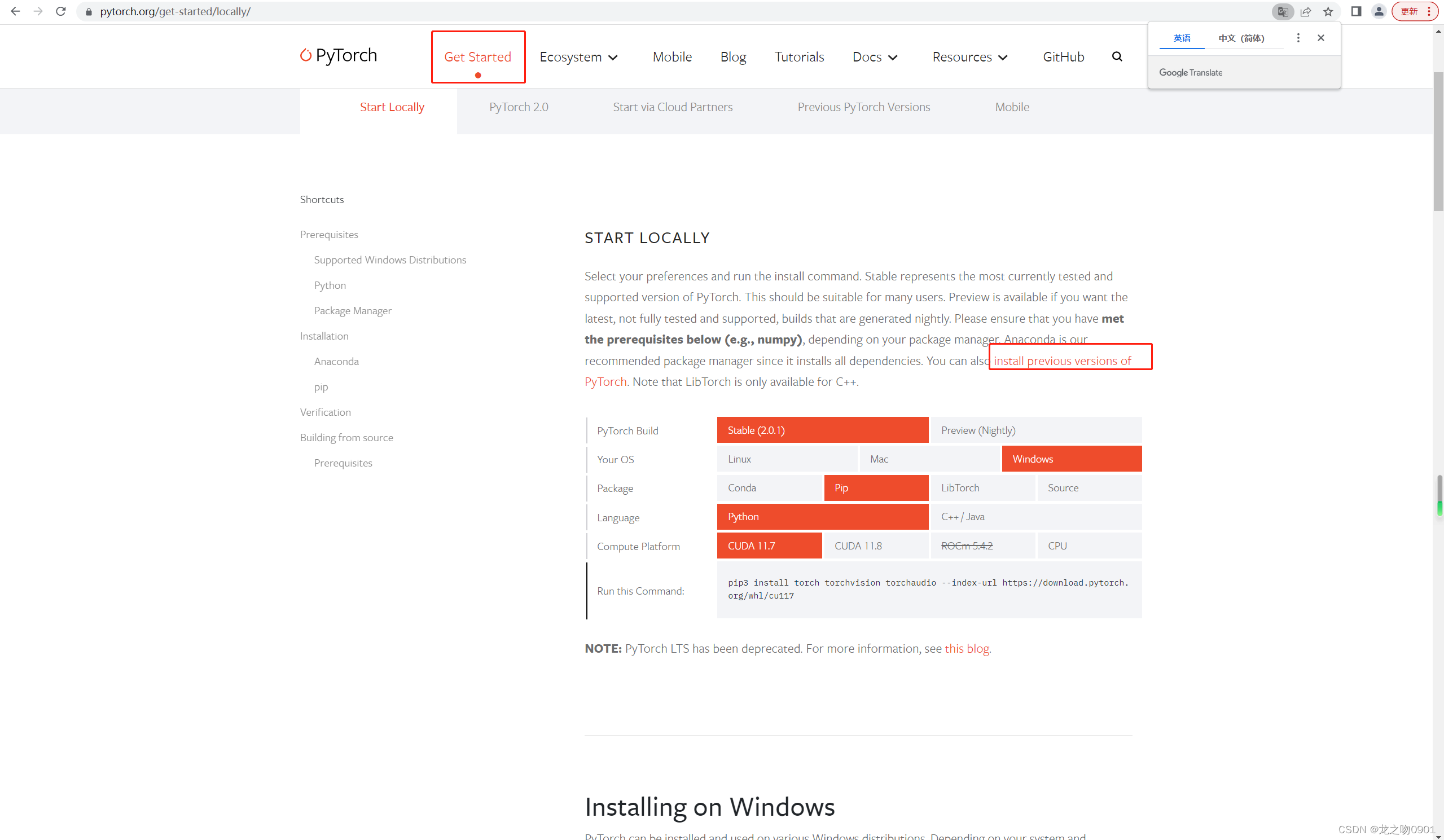Viewport: 1444px width, 840px height.
Task: Choose Windows as your OS
Action: point(1072,459)
